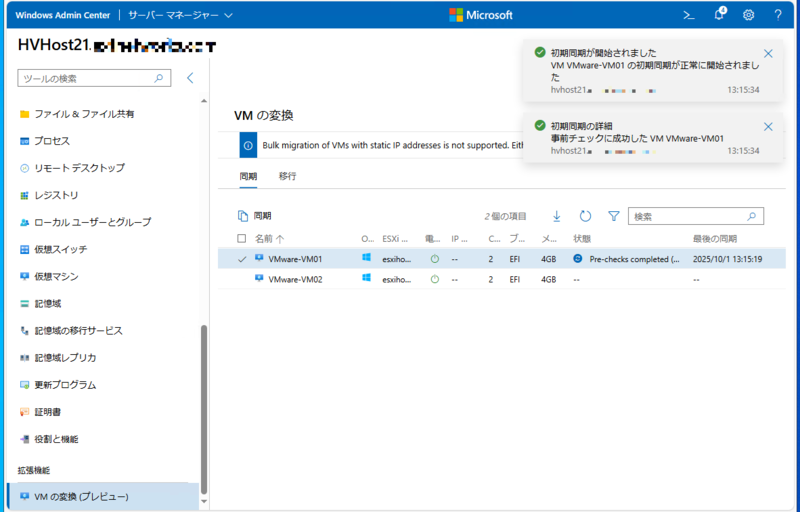This screenshot has width=800, height=512.
Task: Click the Bulk migration info banner text
Action: [x=393, y=145]
